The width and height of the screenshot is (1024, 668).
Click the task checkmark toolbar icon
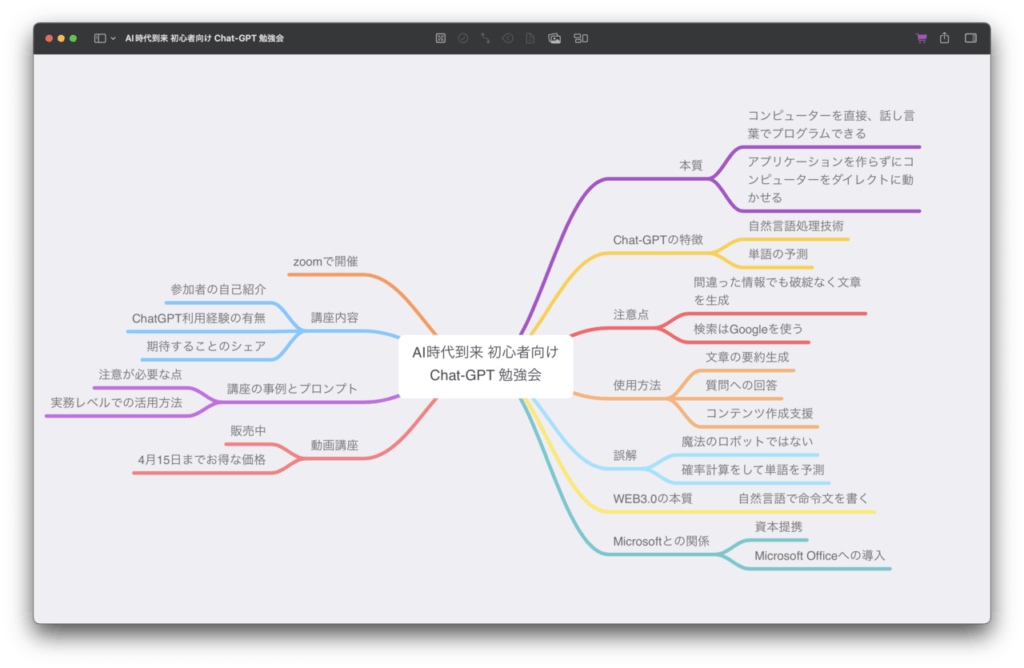coord(463,39)
